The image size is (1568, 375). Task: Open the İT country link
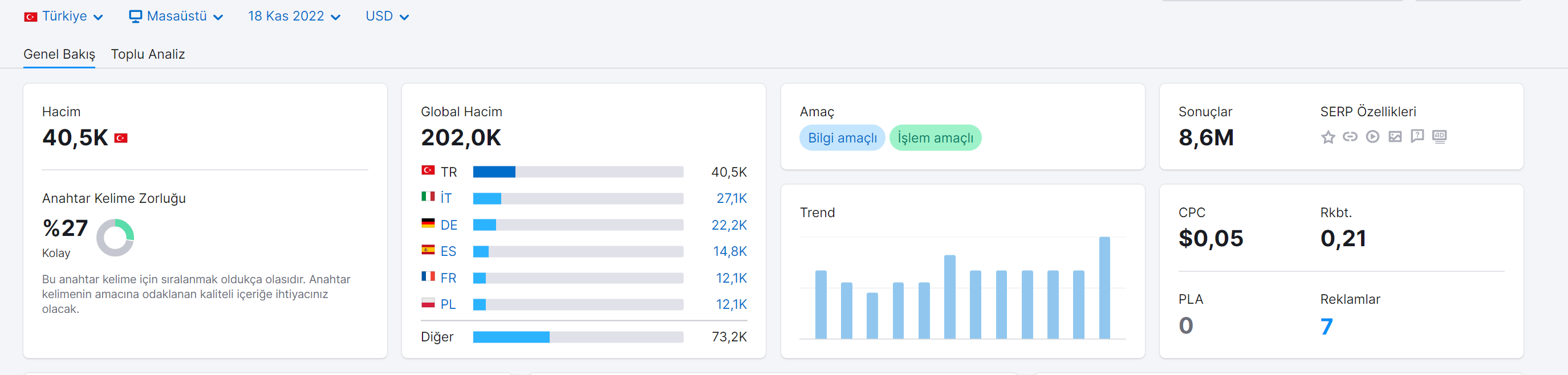tap(446, 198)
